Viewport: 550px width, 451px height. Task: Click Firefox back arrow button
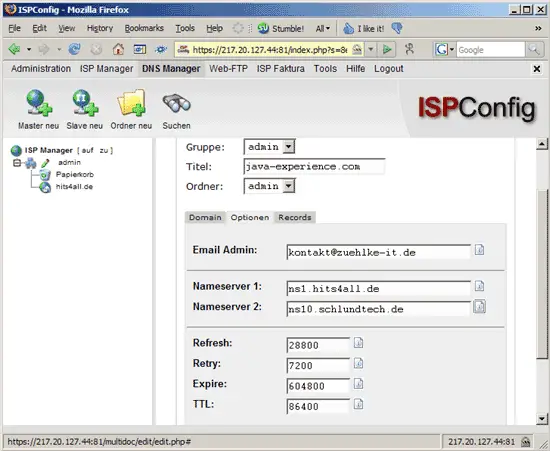pos(14,49)
